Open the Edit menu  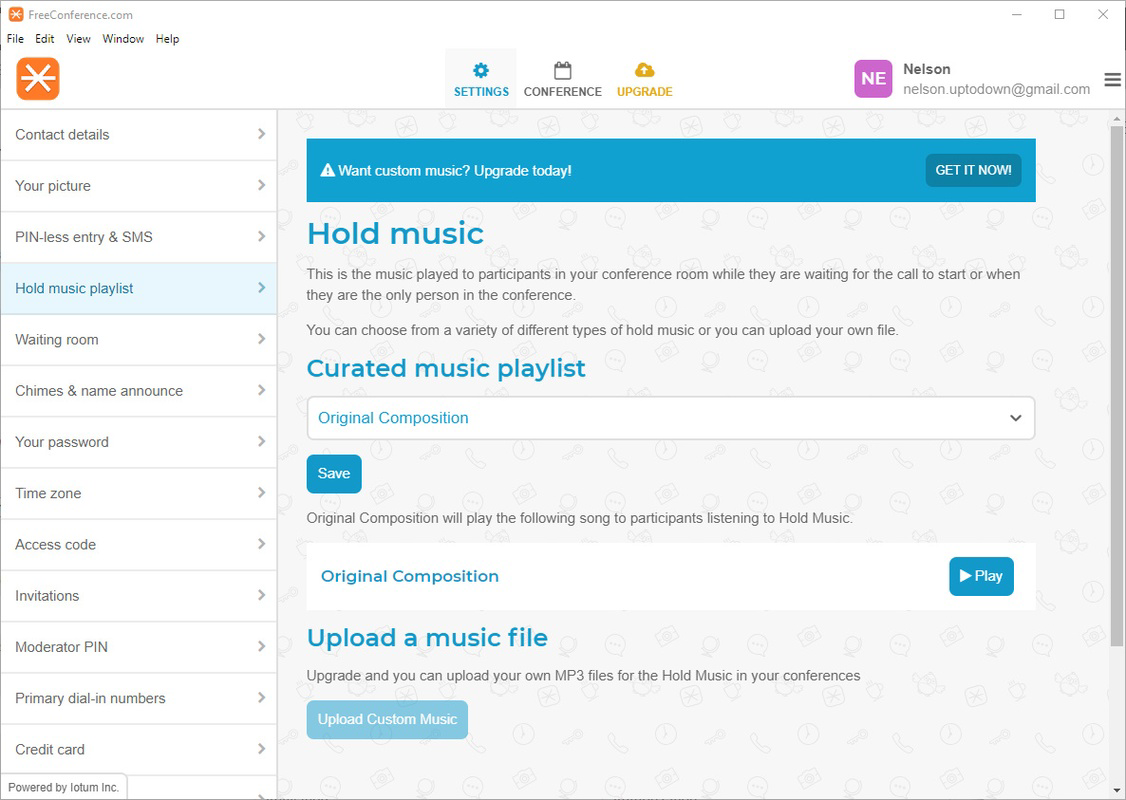pyautogui.click(x=45, y=39)
